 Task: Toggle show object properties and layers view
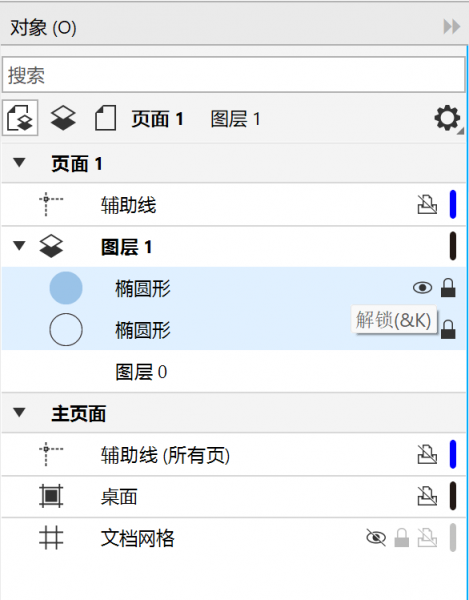point(20,118)
